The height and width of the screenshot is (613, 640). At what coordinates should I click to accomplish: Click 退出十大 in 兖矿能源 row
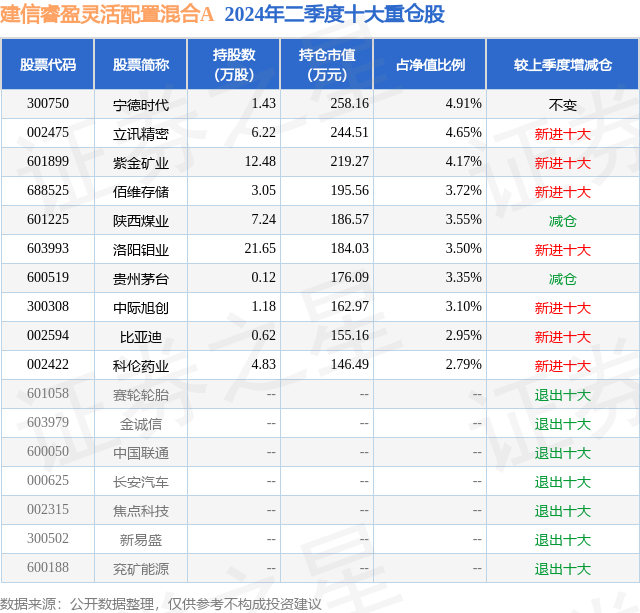[x=563, y=569]
